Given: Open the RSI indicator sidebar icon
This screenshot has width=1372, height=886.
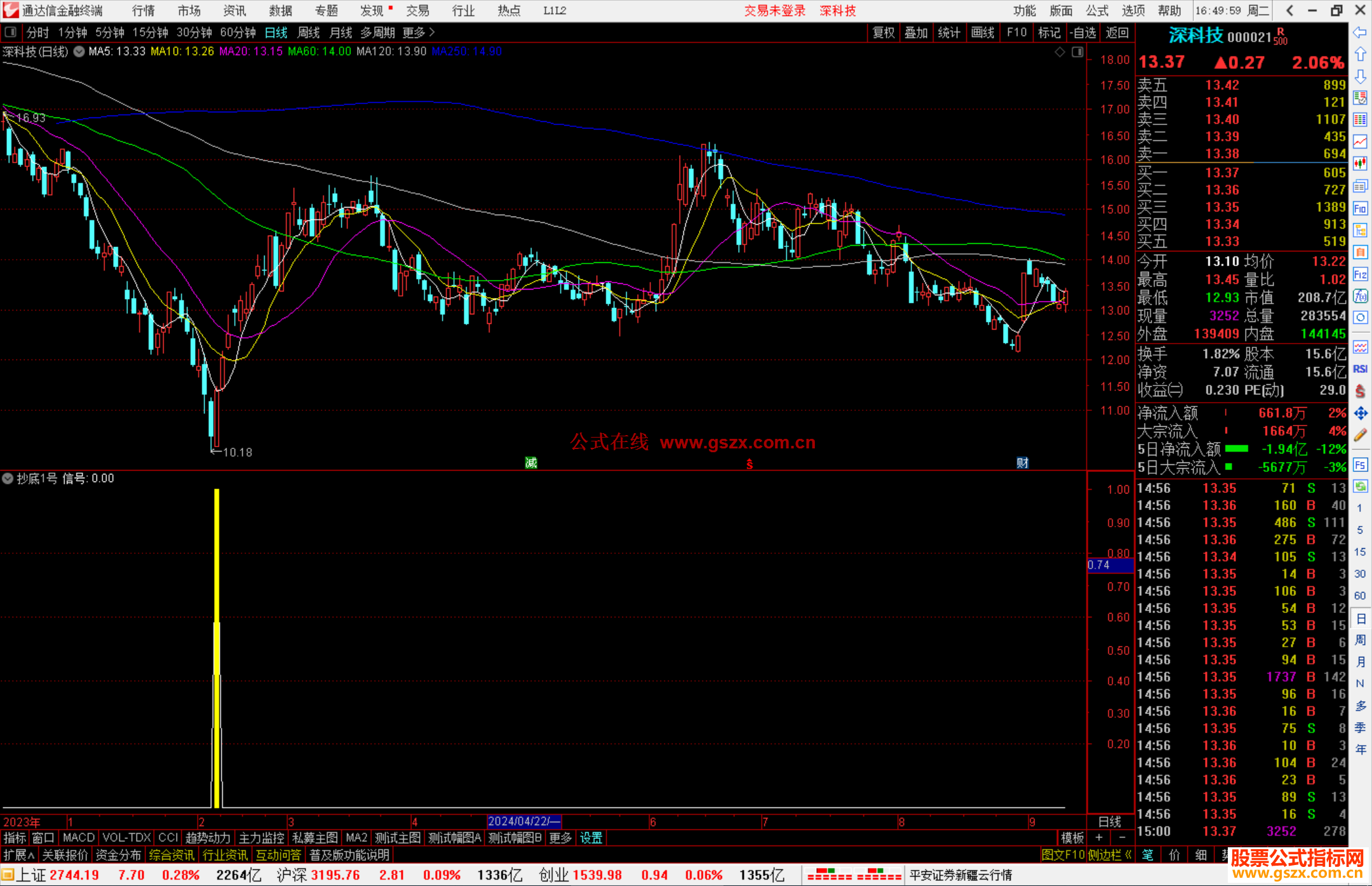Looking at the screenshot, I should [x=1360, y=369].
